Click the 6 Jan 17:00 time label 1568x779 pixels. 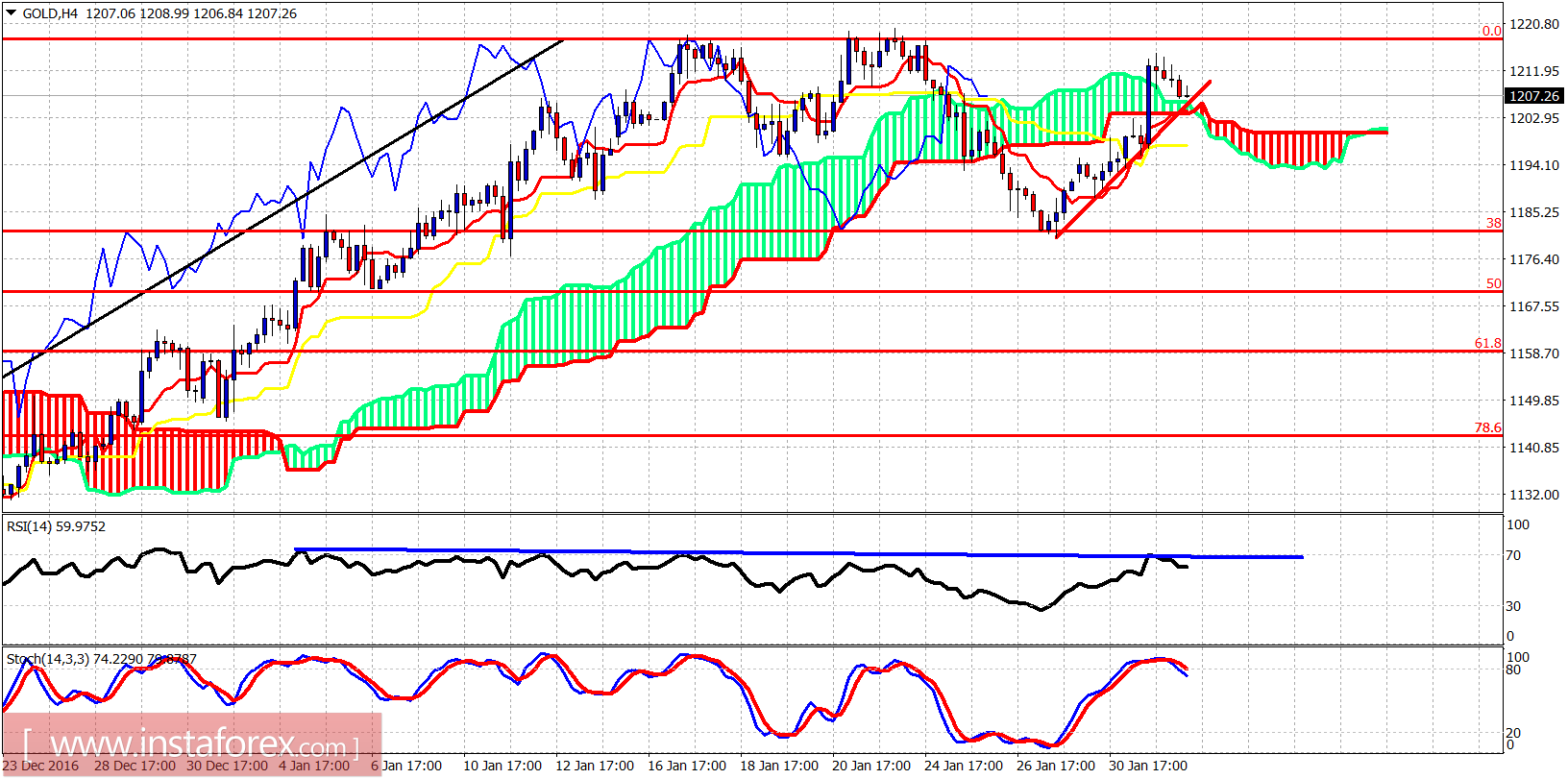click(x=406, y=766)
